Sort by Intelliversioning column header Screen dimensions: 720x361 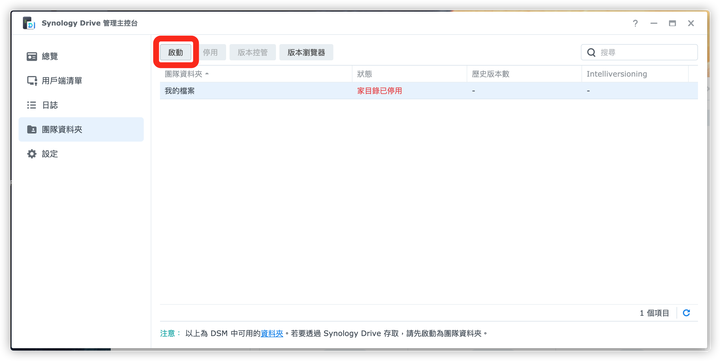coord(635,74)
